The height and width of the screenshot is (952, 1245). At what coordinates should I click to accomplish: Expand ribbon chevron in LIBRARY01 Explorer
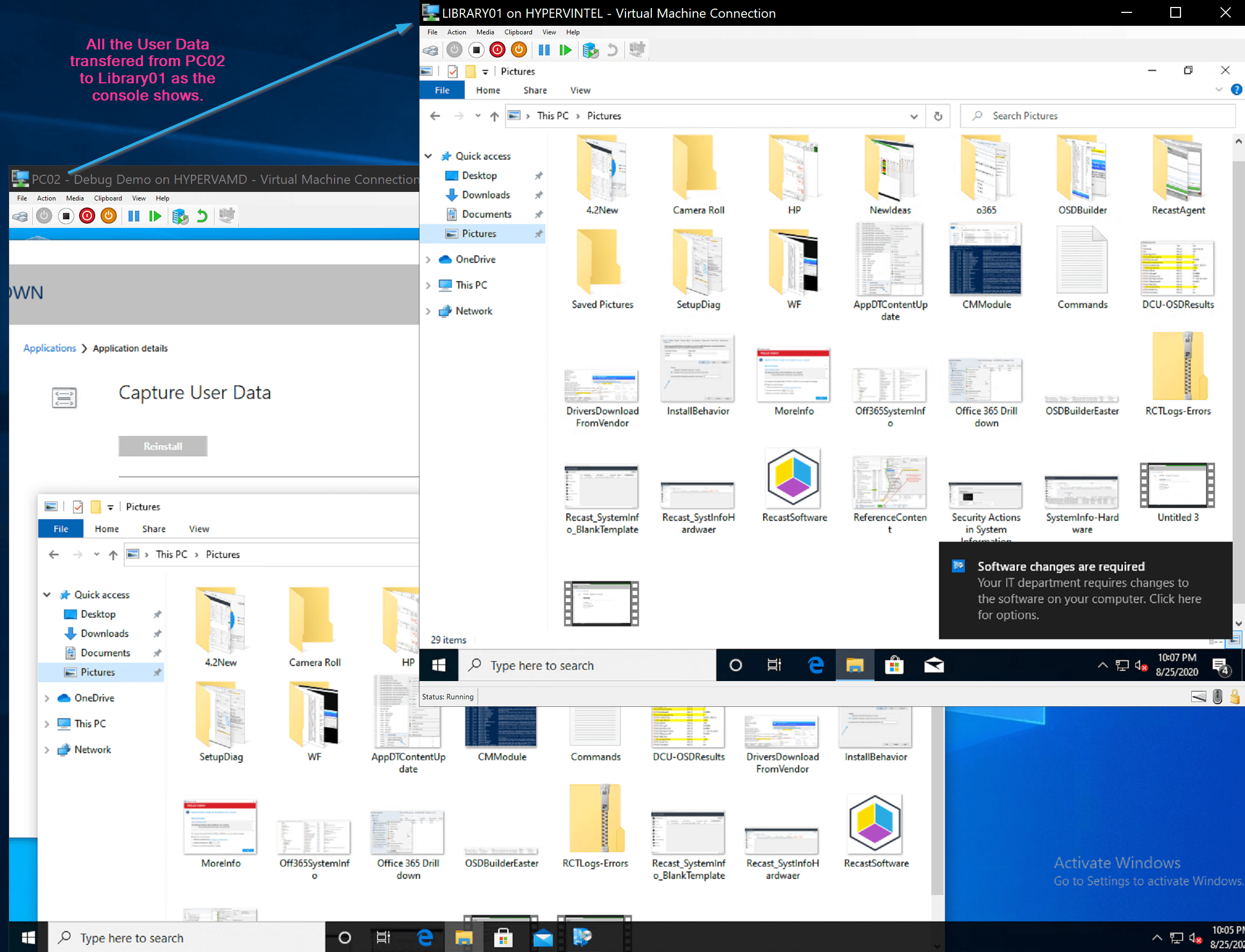pos(1218,90)
